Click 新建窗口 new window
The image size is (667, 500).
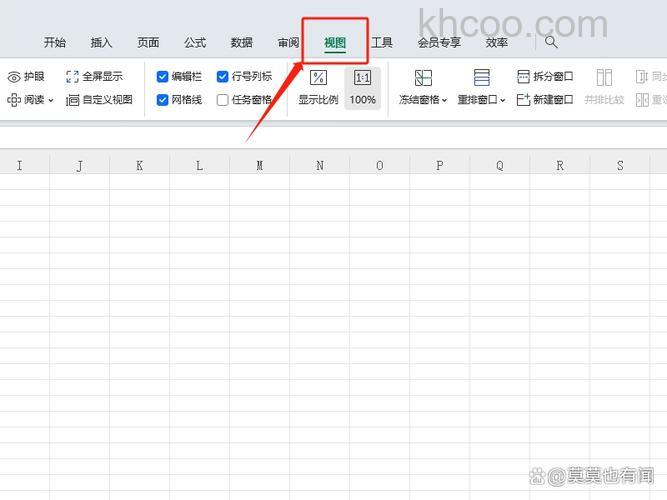(x=545, y=100)
